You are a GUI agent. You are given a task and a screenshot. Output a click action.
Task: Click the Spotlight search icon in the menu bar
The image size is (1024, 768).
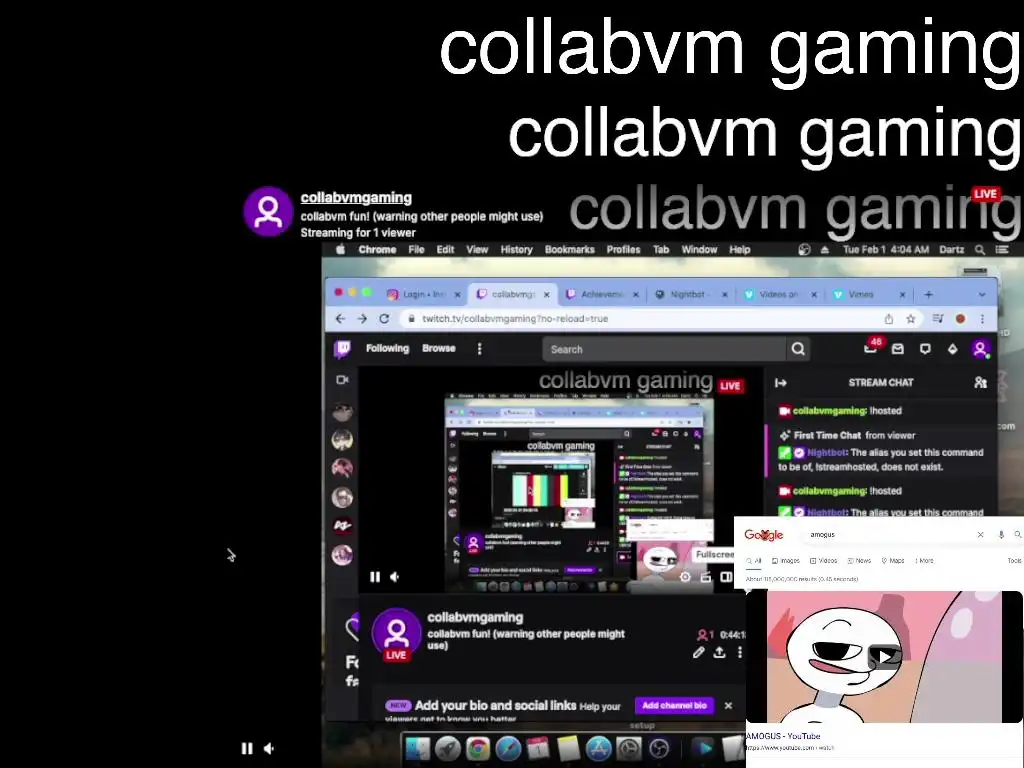(x=980, y=249)
